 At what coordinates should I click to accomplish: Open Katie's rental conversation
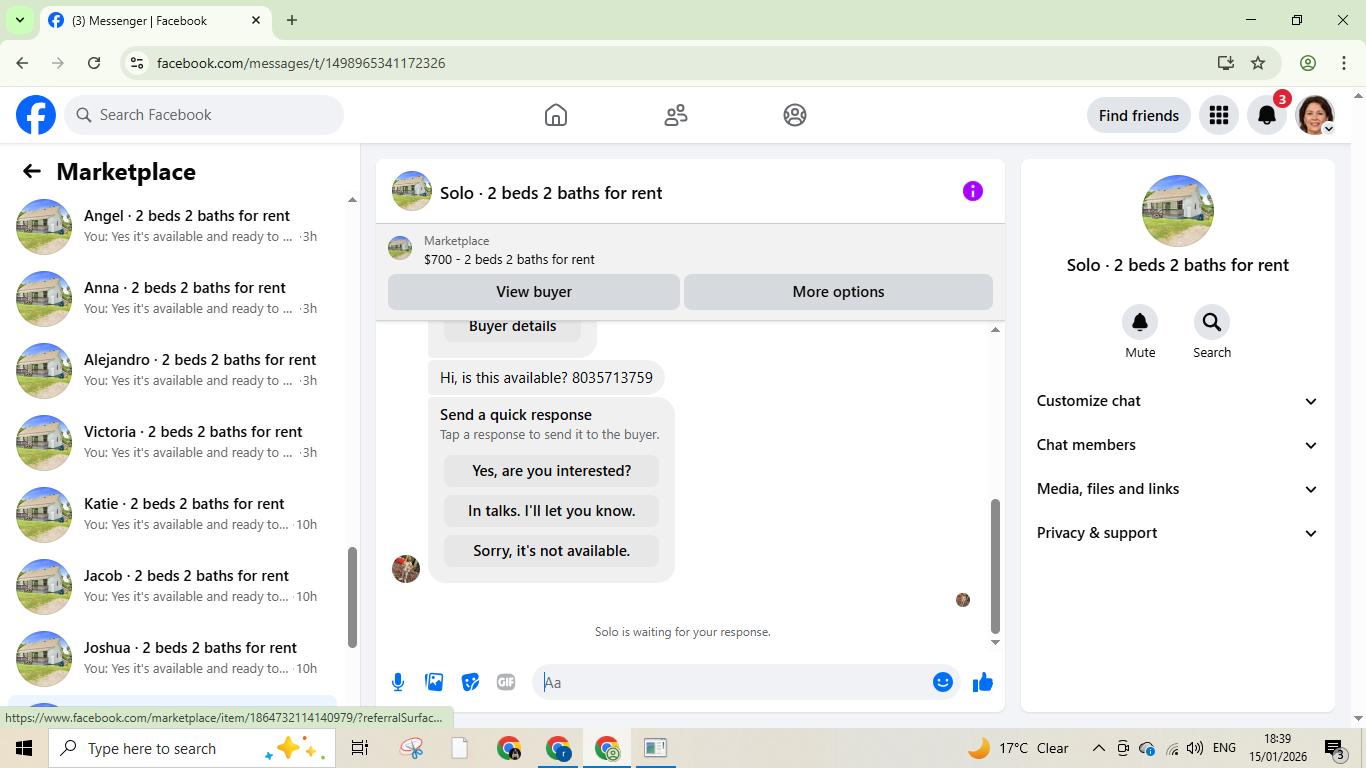(x=172, y=514)
